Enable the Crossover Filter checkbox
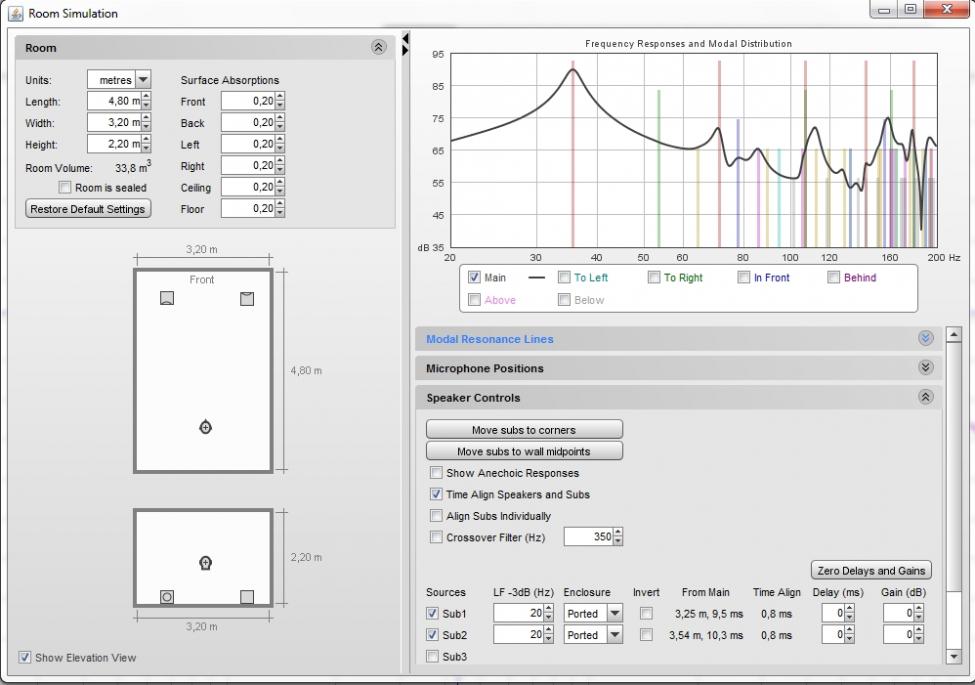The image size is (975, 685). [x=436, y=537]
